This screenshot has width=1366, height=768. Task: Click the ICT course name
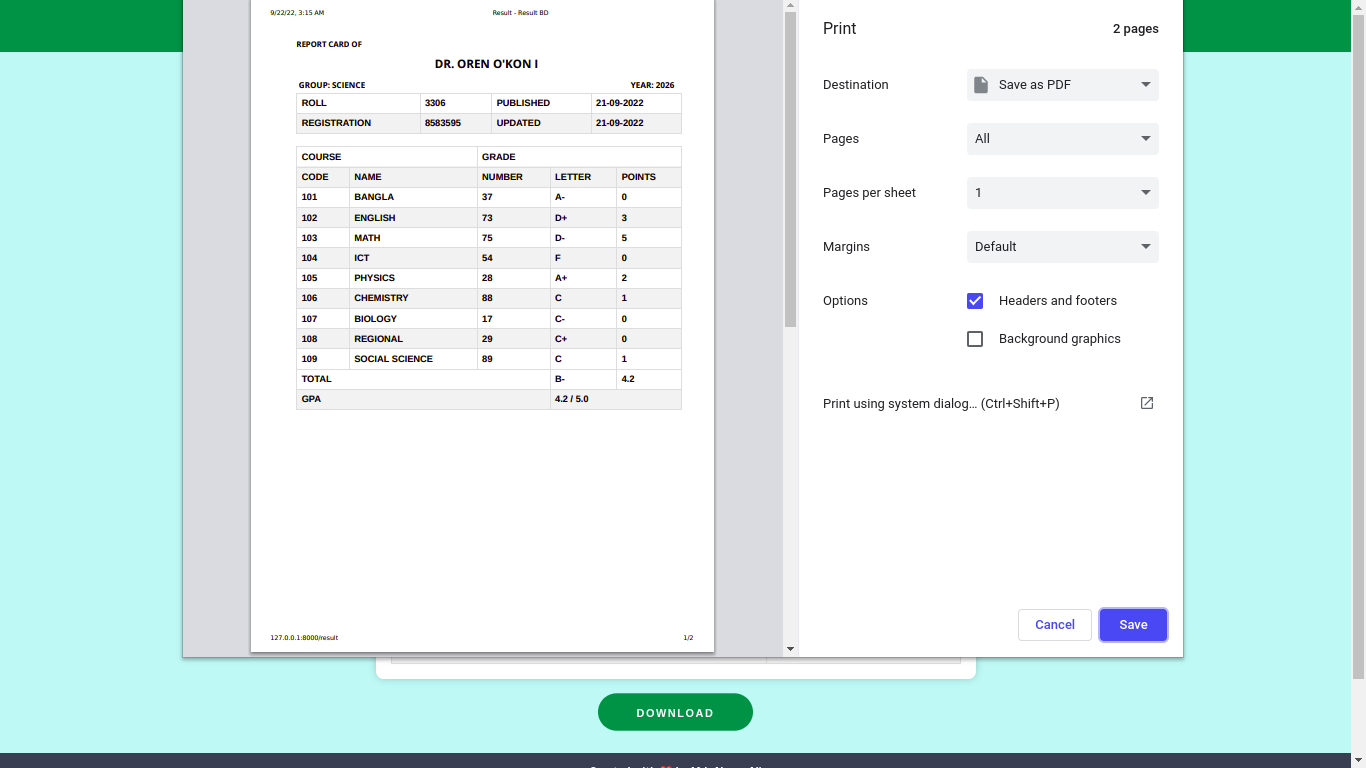pyautogui.click(x=361, y=258)
